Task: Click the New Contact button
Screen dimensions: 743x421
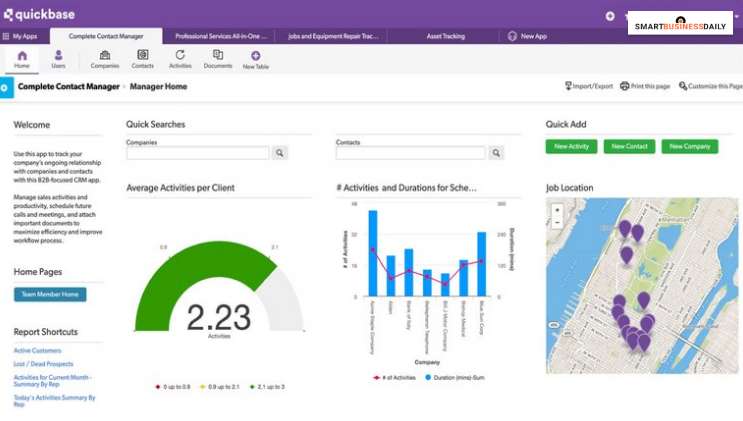Action: click(x=629, y=146)
